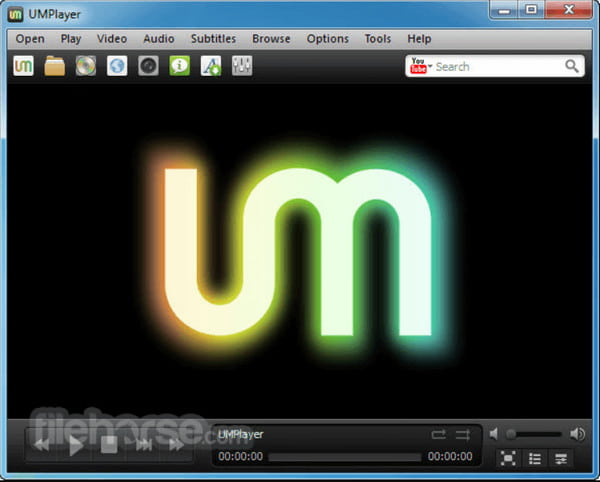
Task: Mute audio with the small speaker icon
Action: (x=494, y=434)
